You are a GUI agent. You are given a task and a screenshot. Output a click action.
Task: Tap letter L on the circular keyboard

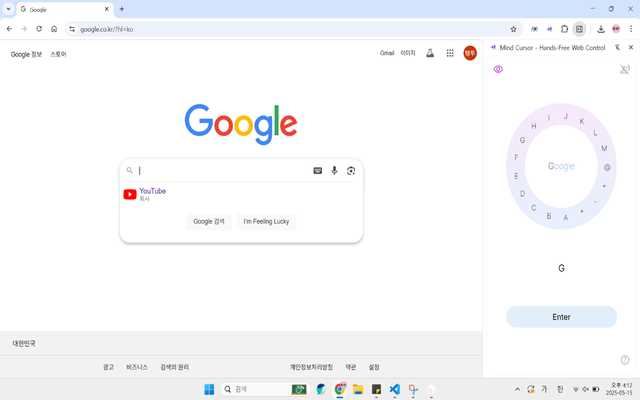click(x=595, y=132)
